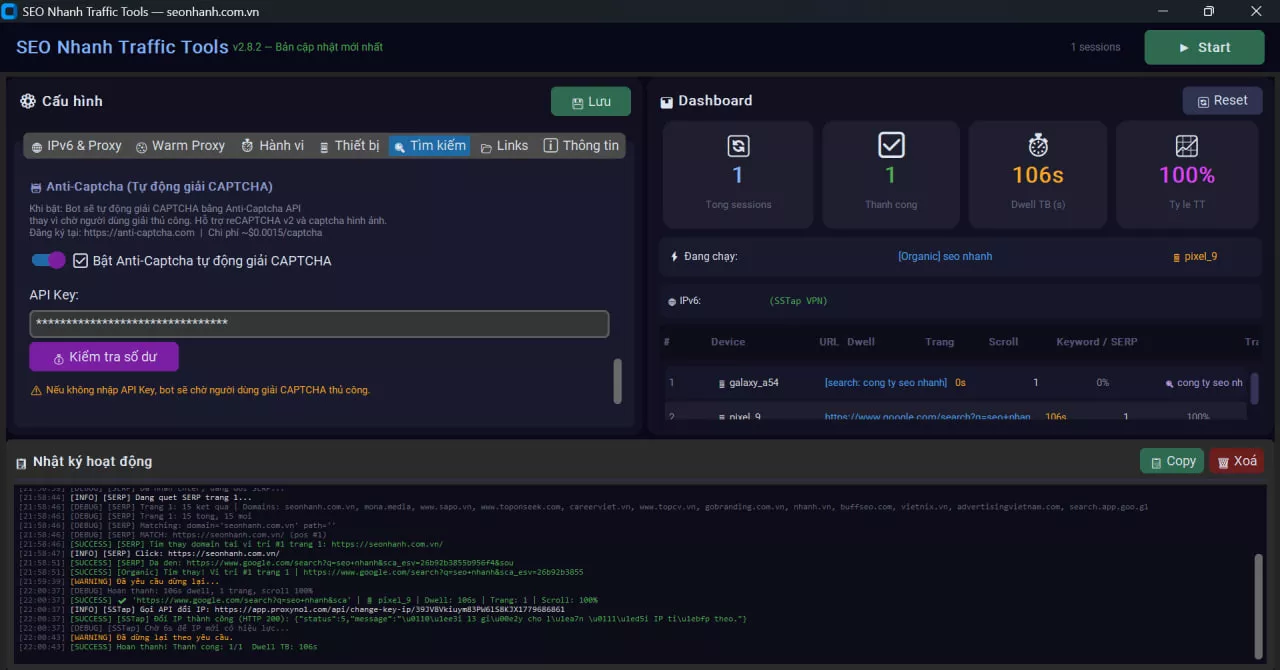Uncheck Bật Anti-Captcha tự động giải CAPTCHA
1280x670 pixels.
(x=81, y=260)
